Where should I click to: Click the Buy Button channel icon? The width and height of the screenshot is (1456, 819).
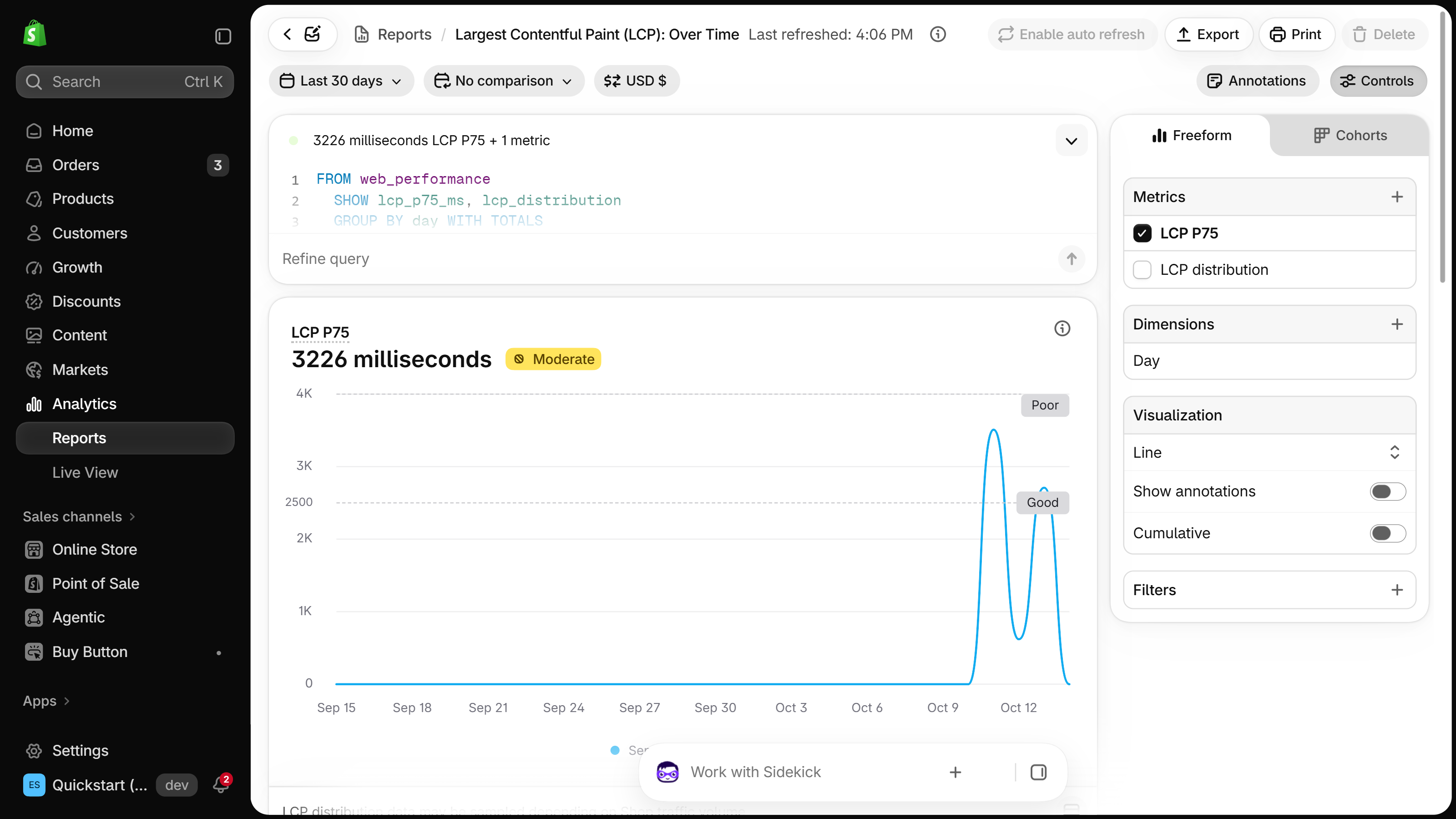click(x=34, y=652)
